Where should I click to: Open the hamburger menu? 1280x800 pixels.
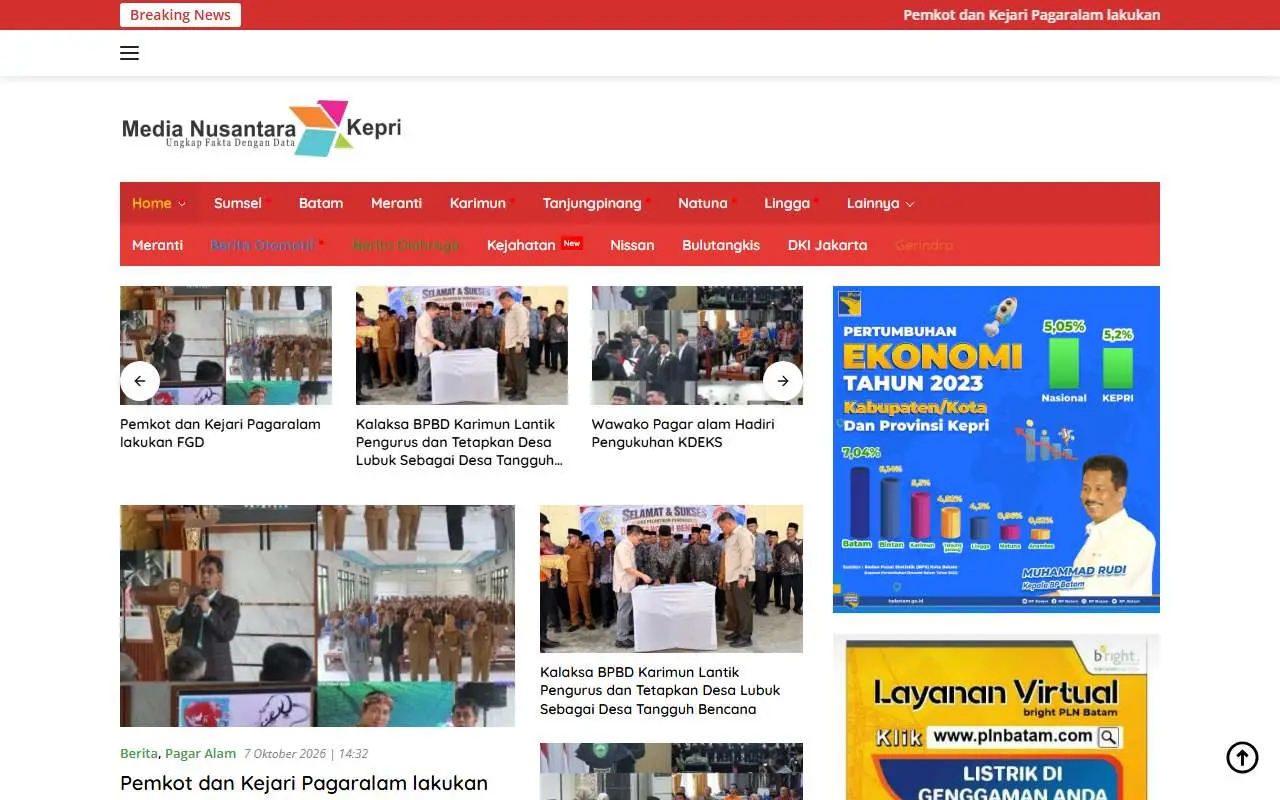pos(129,53)
